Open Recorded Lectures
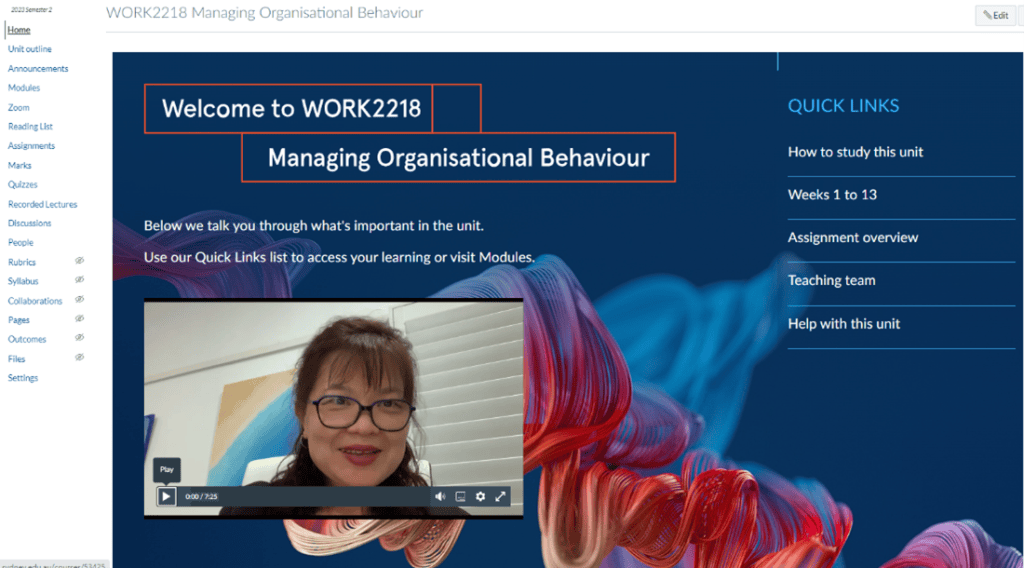1024x568 pixels. (42, 204)
